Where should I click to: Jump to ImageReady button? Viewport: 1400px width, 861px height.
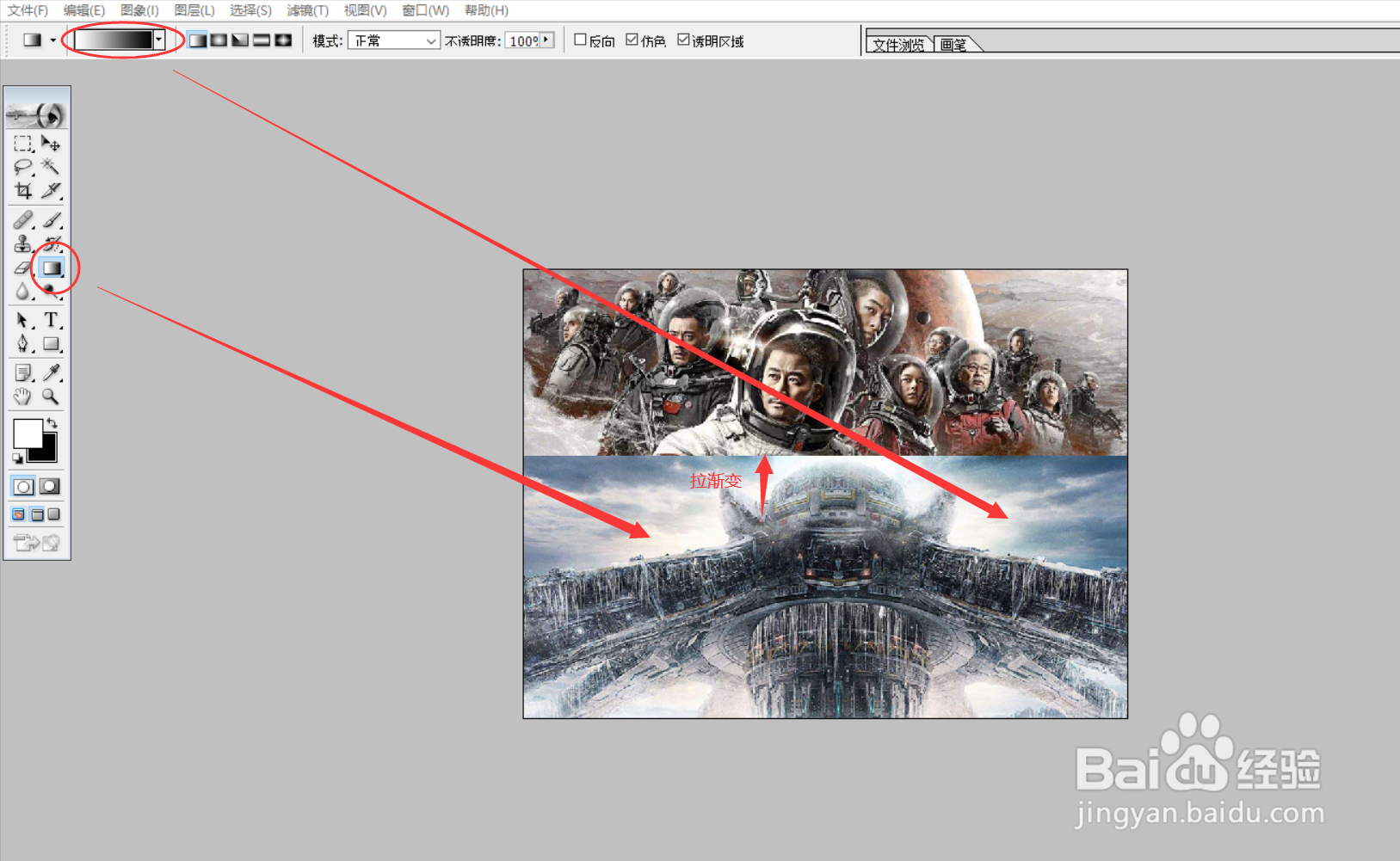click(37, 543)
